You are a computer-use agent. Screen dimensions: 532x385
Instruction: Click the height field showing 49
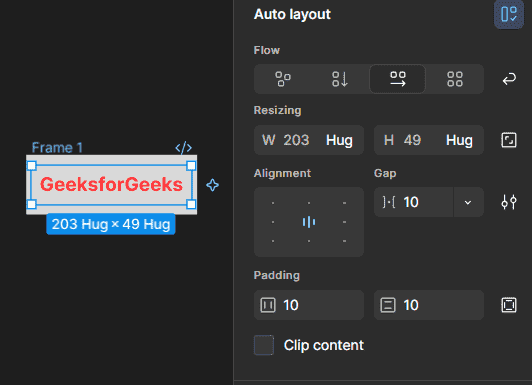click(x=412, y=140)
